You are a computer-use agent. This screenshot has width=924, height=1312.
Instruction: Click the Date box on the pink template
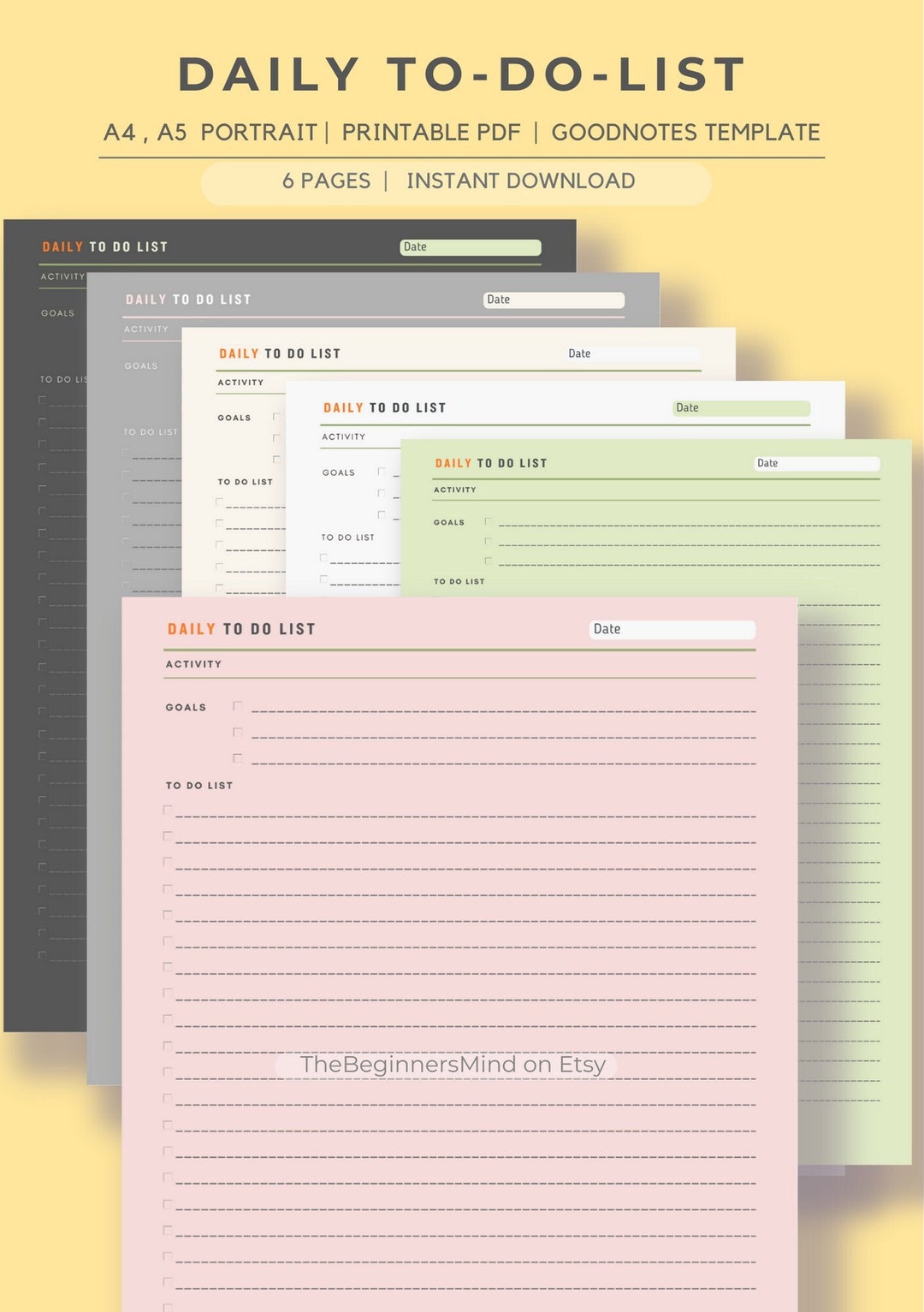point(672,629)
